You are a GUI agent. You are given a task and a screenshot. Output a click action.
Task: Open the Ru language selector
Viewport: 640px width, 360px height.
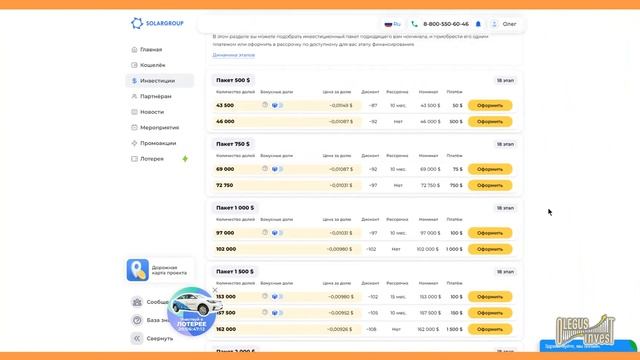tap(393, 24)
